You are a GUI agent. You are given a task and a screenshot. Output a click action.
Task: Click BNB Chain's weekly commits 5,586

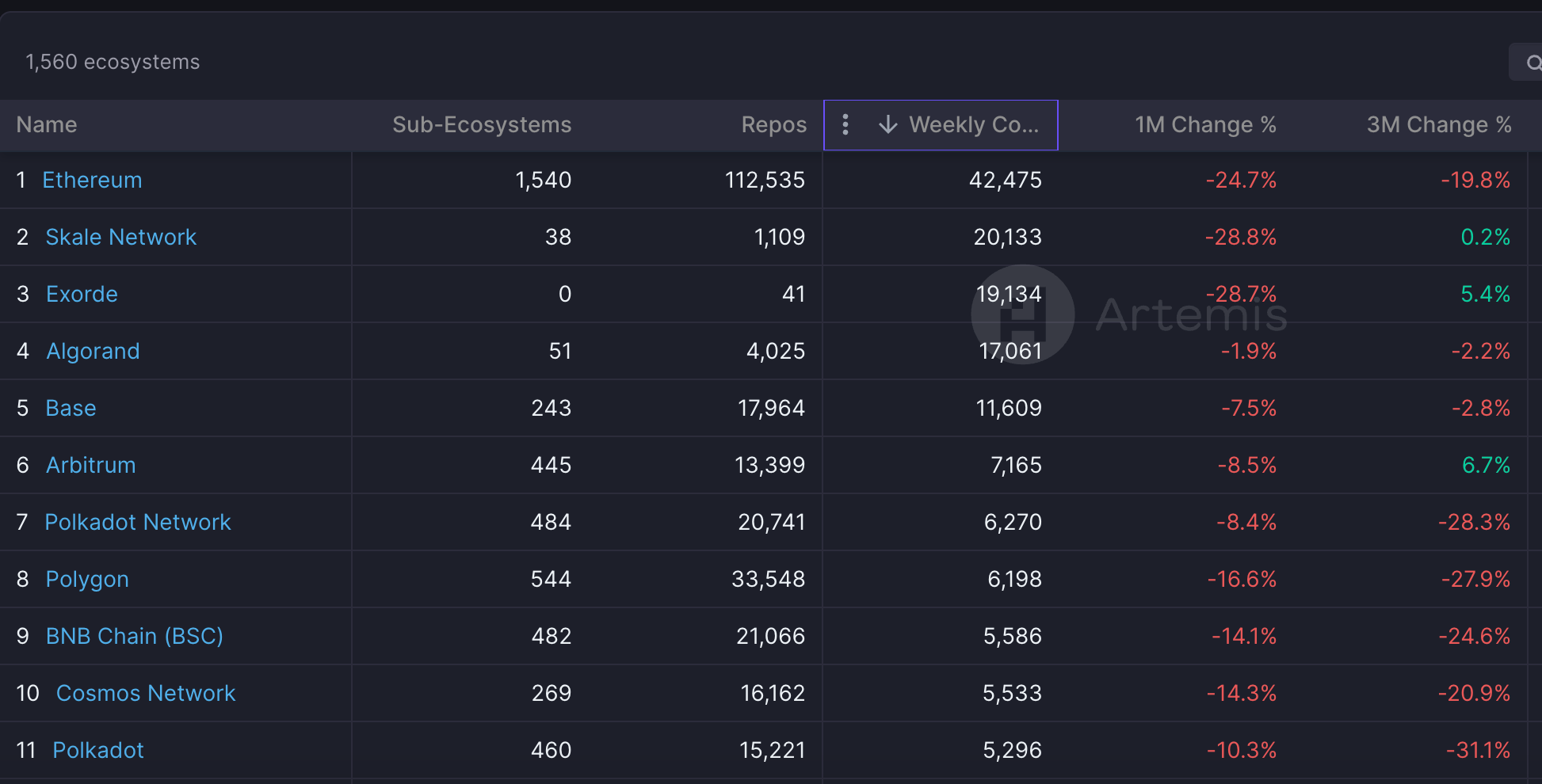(x=1013, y=636)
